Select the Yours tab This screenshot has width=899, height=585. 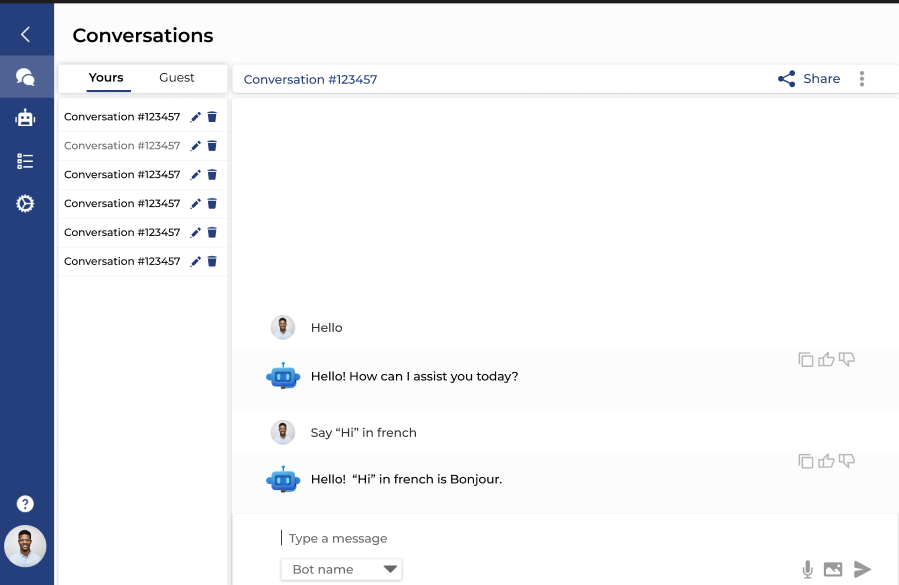click(x=106, y=77)
